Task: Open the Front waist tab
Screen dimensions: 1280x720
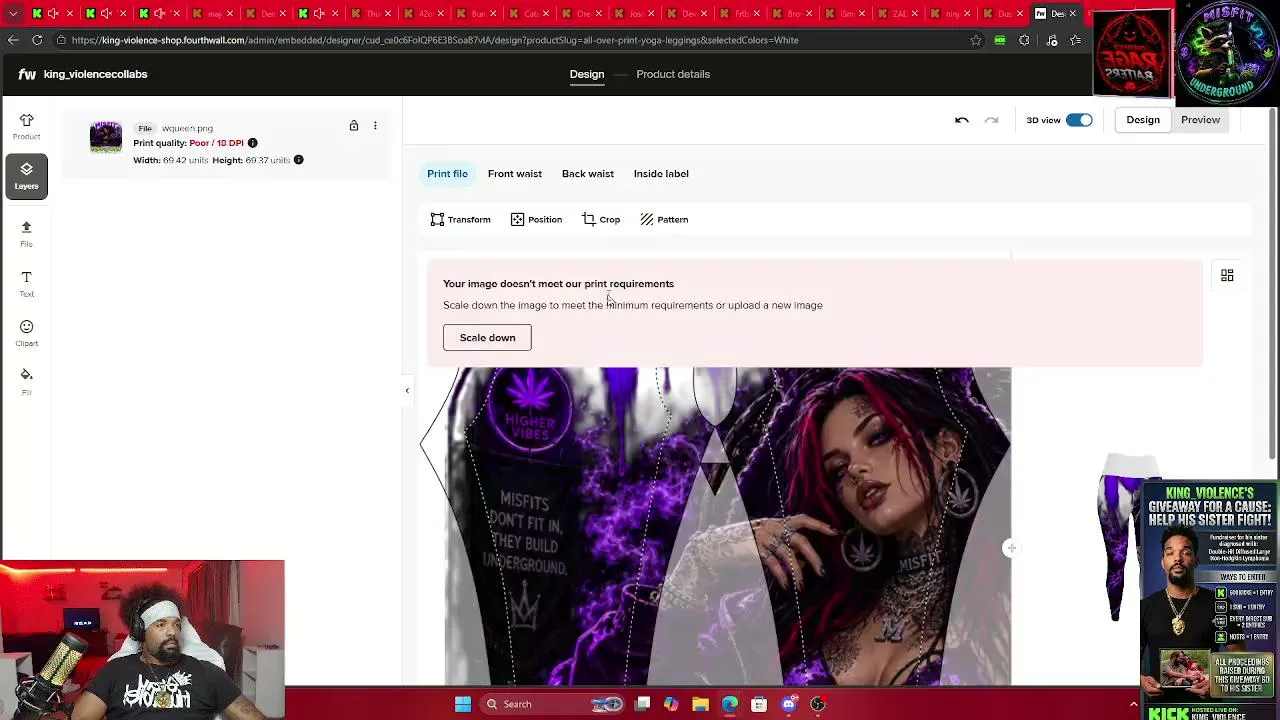Action: (x=515, y=174)
